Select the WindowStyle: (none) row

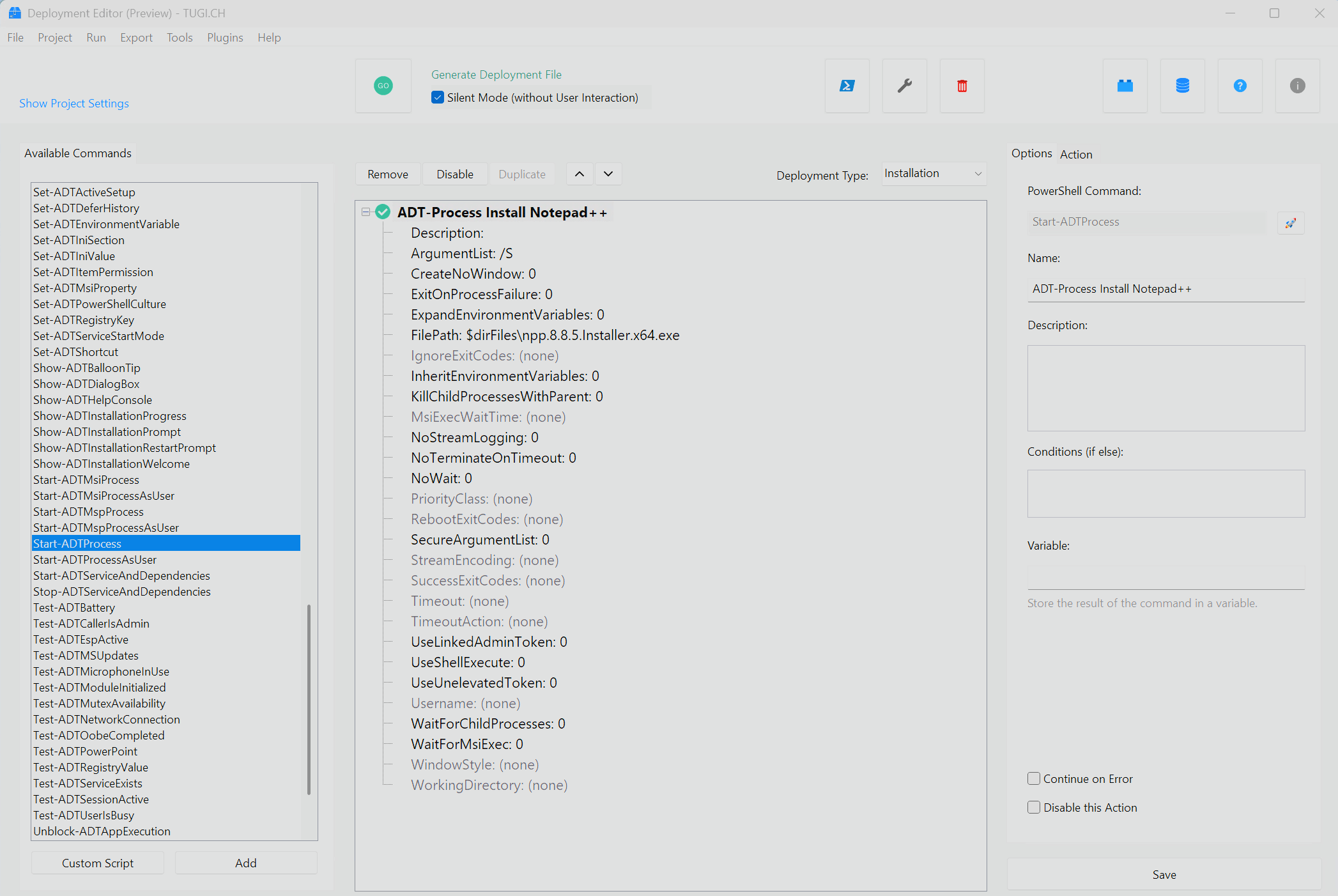pyautogui.click(x=475, y=764)
